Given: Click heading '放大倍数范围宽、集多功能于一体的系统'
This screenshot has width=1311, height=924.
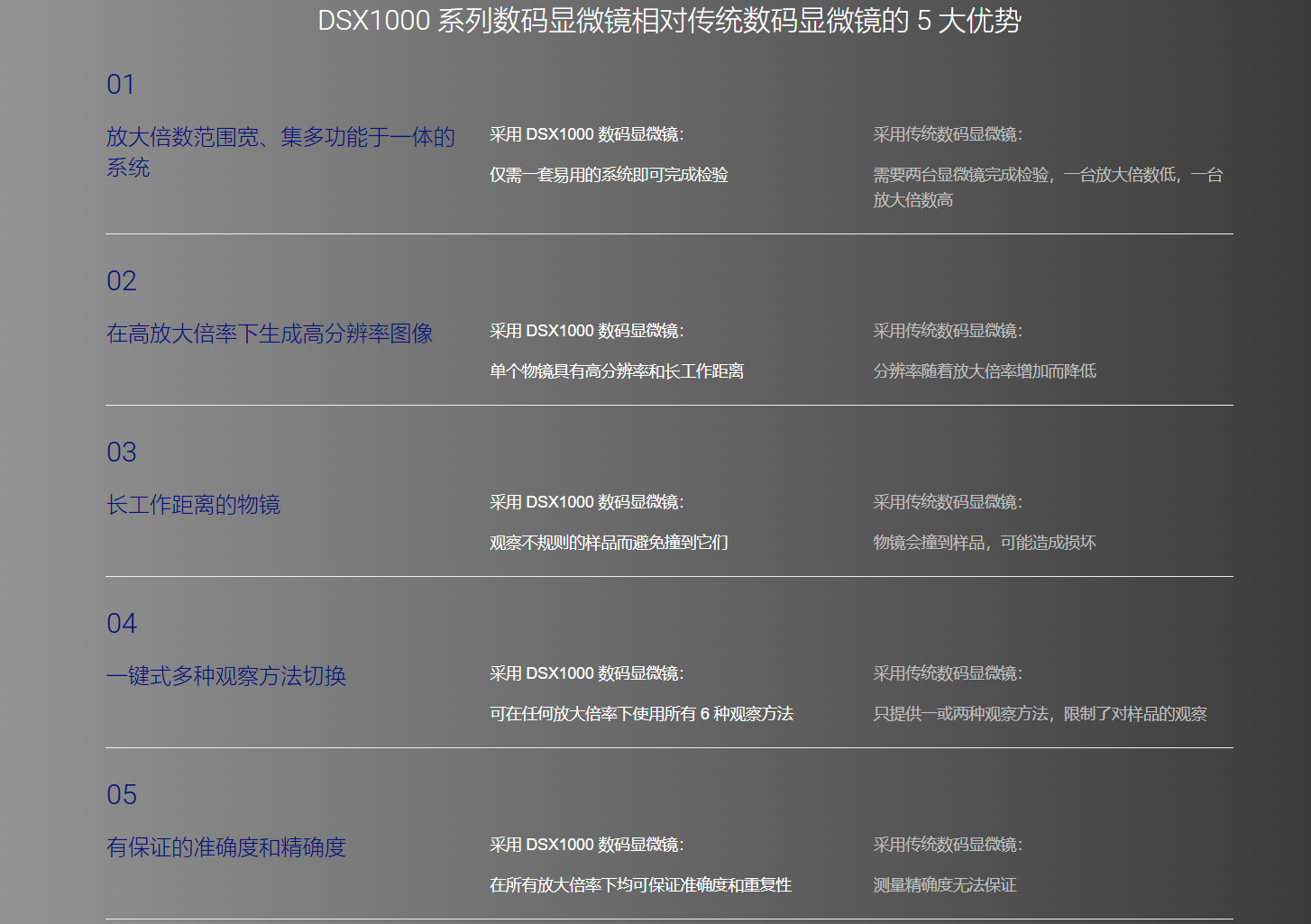Looking at the screenshot, I should pos(280,151).
